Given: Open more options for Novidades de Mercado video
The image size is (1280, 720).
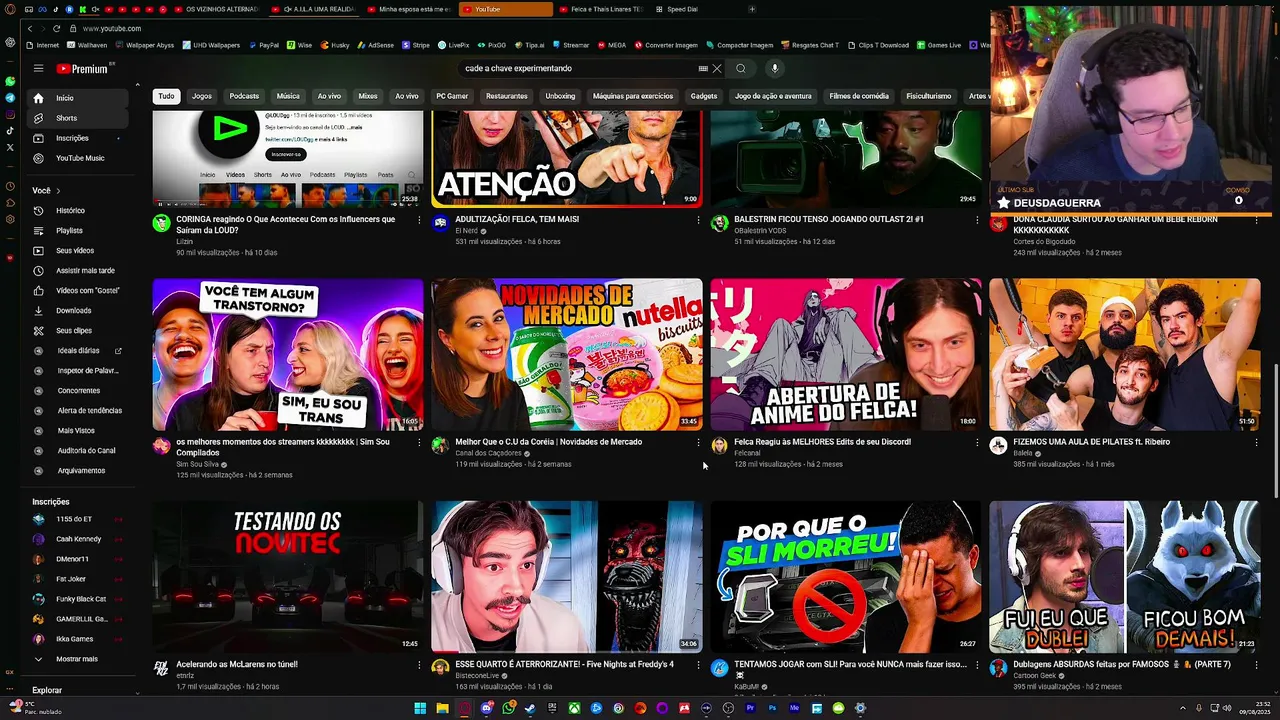Looking at the screenshot, I should [698, 442].
